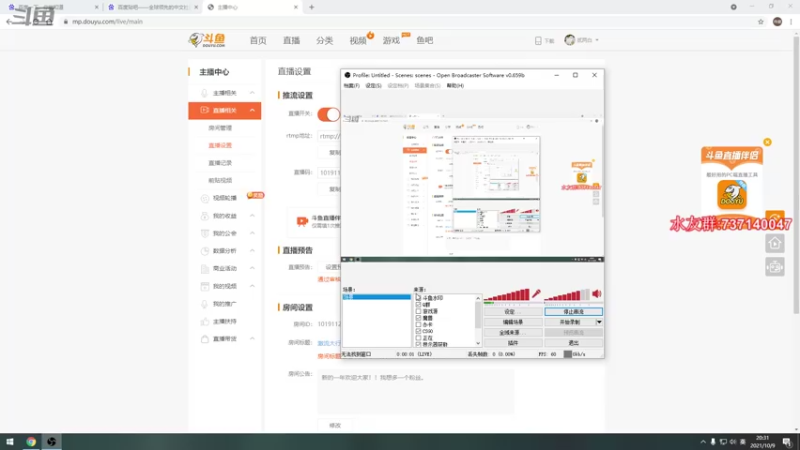Expand the 我的视频 chevron
Screen dimensions: 800x450
(x=252, y=286)
